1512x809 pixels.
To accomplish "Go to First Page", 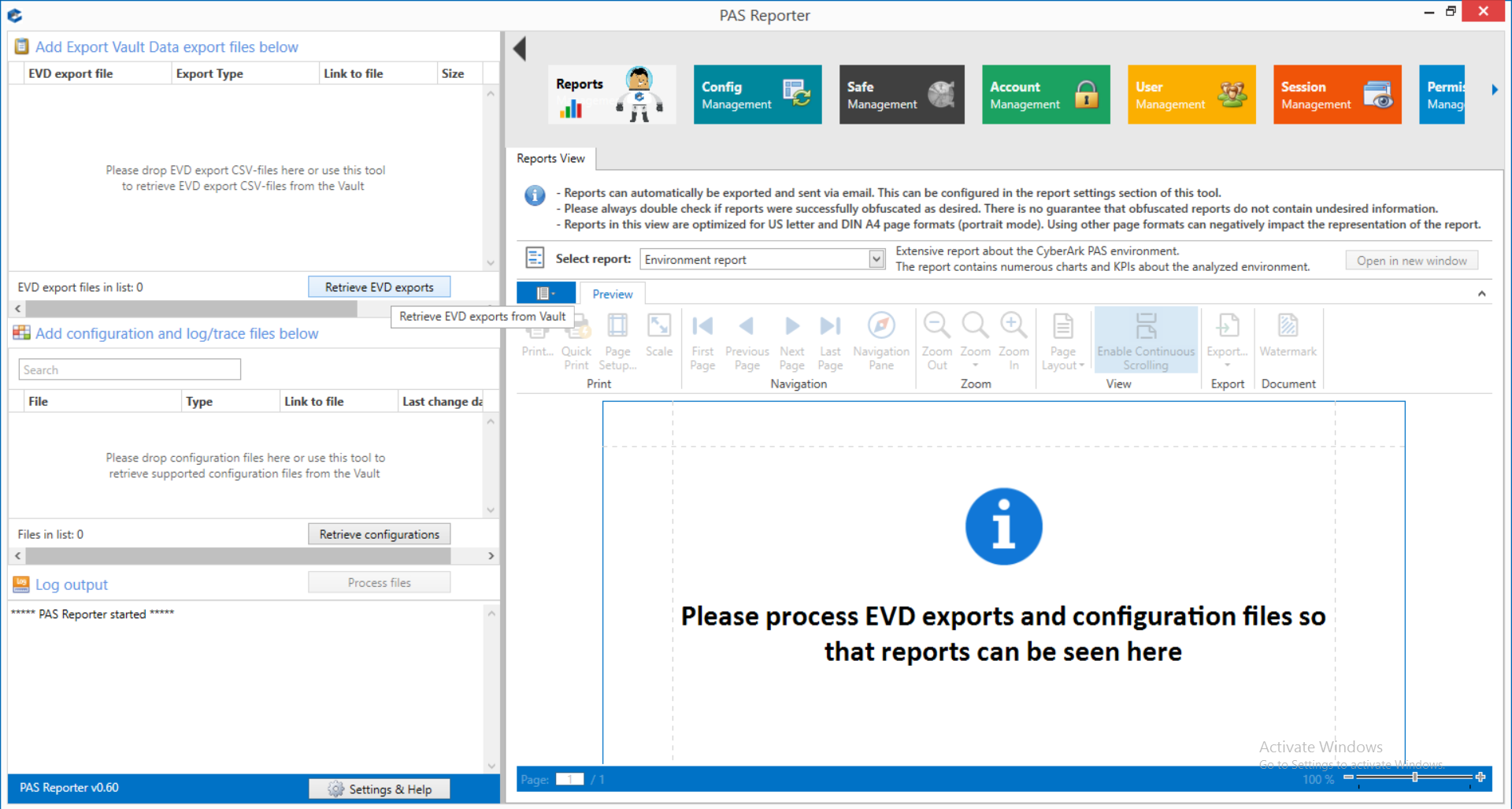I will coord(702,342).
